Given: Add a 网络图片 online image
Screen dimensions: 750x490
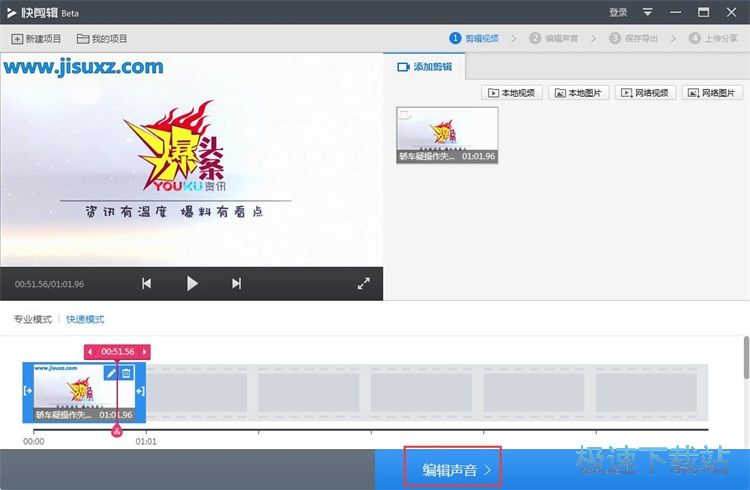Looking at the screenshot, I should pos(712,93).
